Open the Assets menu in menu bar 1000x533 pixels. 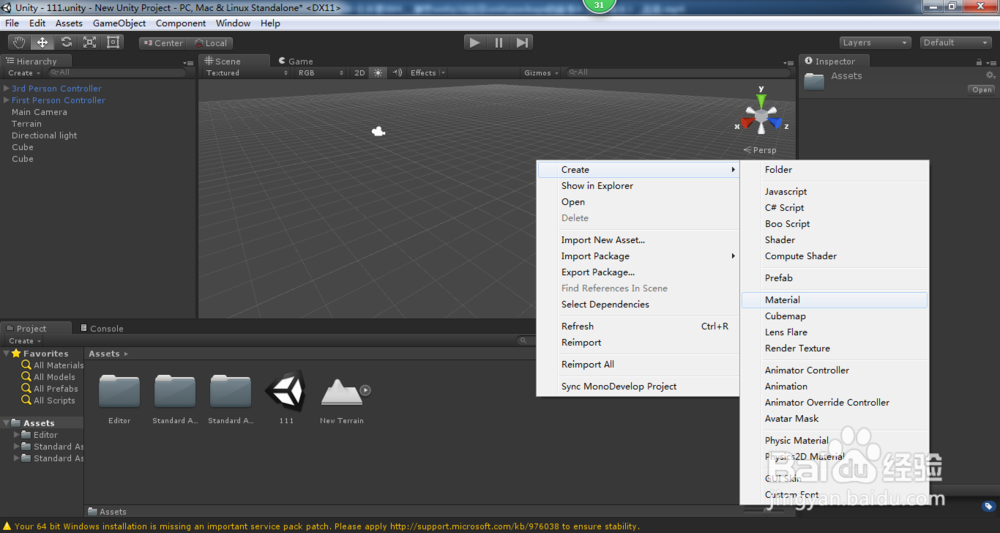pos(69,23)
